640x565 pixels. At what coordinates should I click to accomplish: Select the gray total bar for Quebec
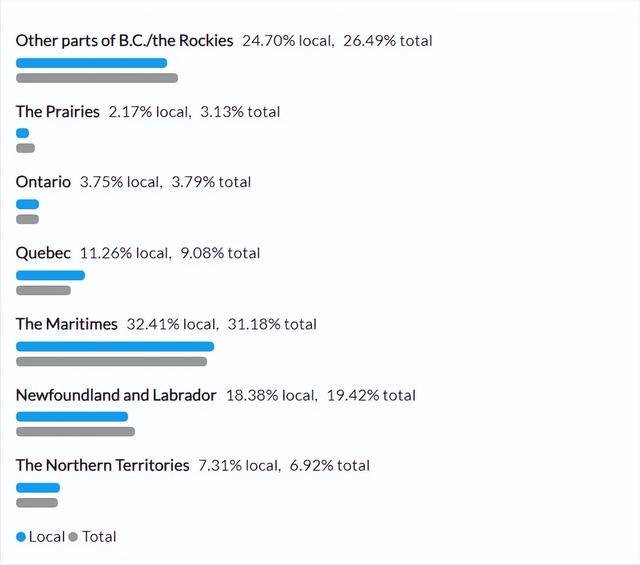[x=43, y=290]
